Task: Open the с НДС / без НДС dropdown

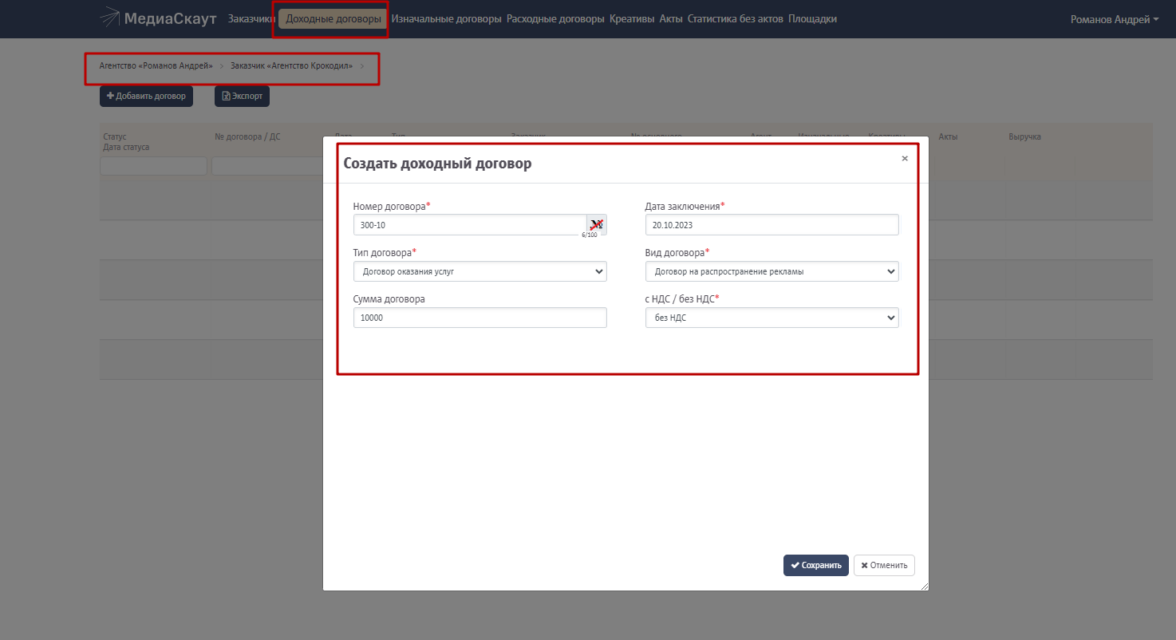Action: point(772,317)
